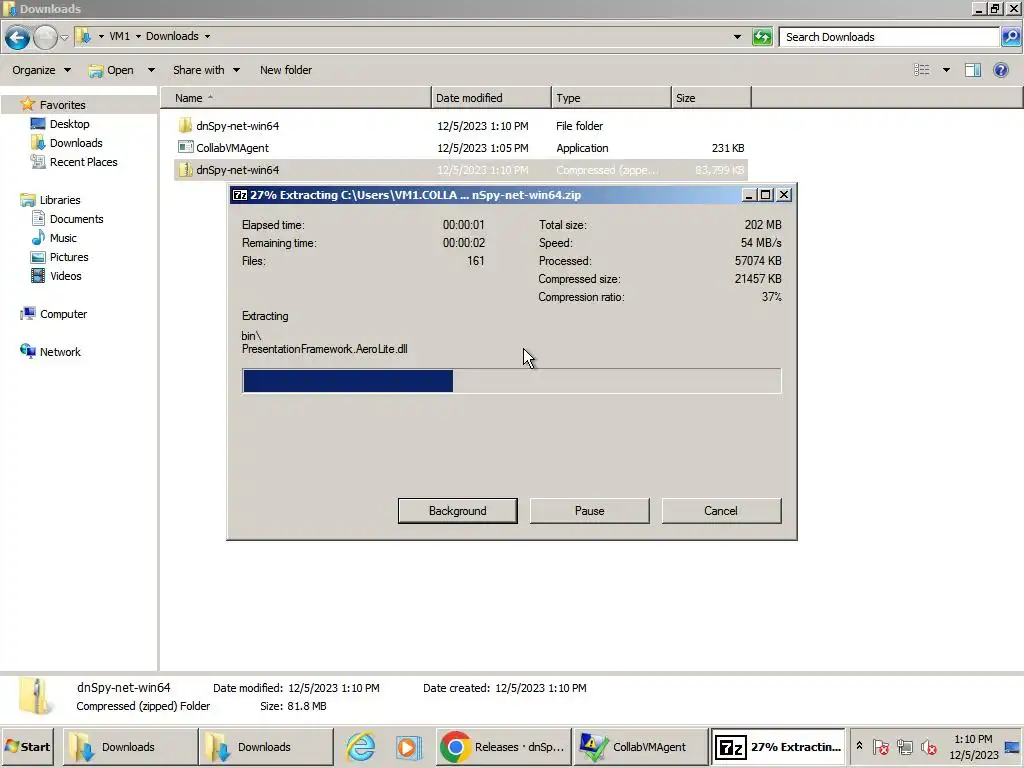The height and width of the screenshot is (768, 1024).
Task: Sort by Date modified column
Action: coord(491,98)
